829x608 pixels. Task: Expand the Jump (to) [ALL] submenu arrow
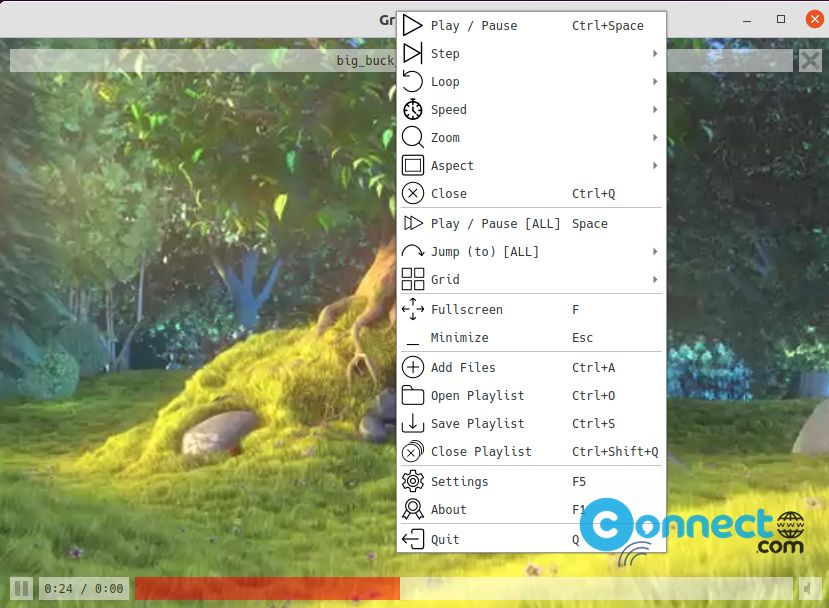[x=655, y=251]
